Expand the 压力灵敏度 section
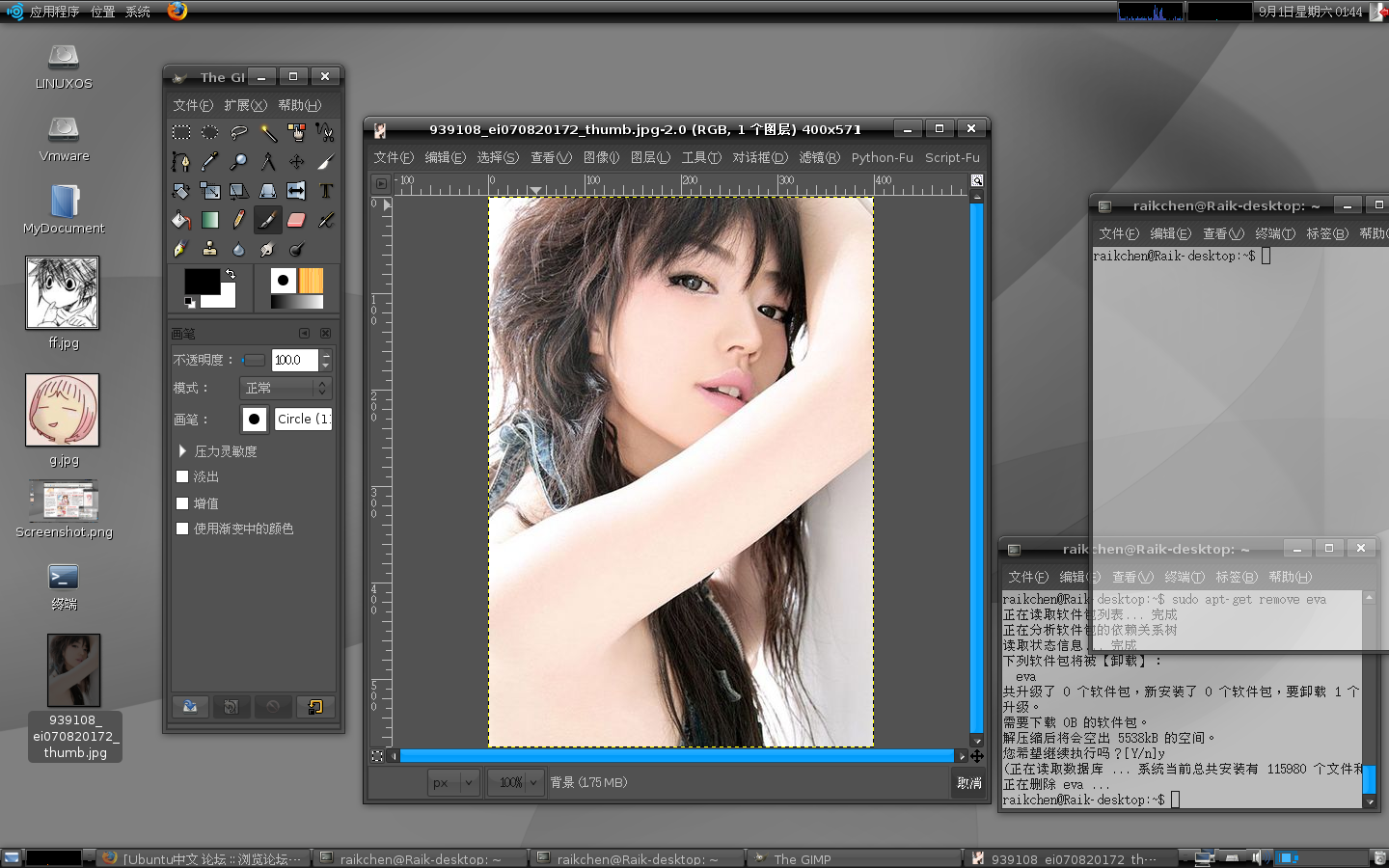Viewport: 1389px width, 868px height. pos(182,450)
